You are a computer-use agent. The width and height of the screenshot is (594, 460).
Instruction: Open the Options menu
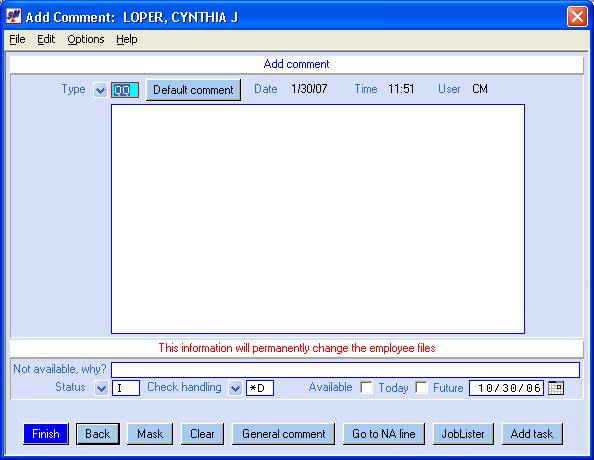[86, 39]
